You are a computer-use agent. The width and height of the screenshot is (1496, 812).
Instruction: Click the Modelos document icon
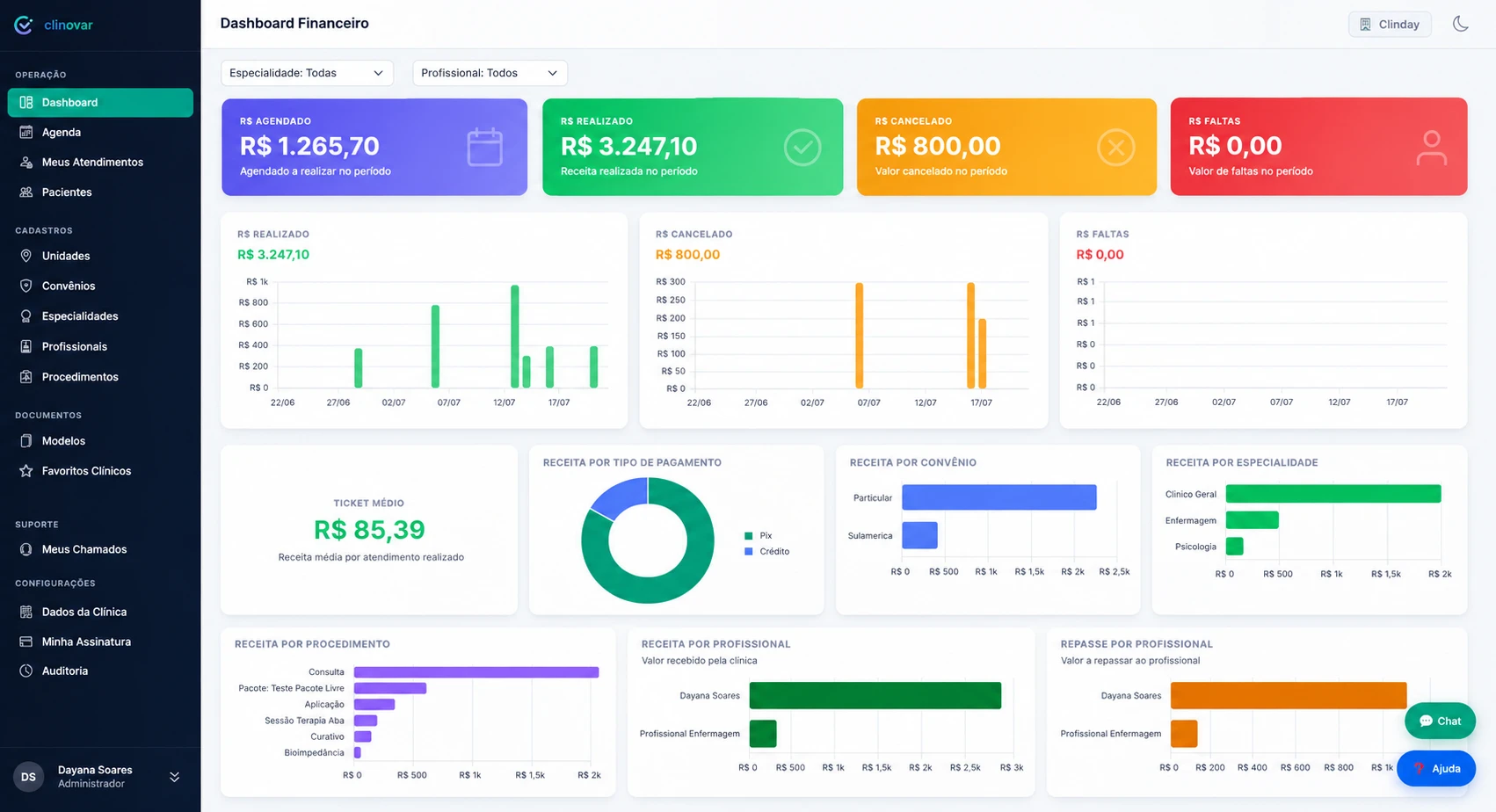click(x=26, y=441)
